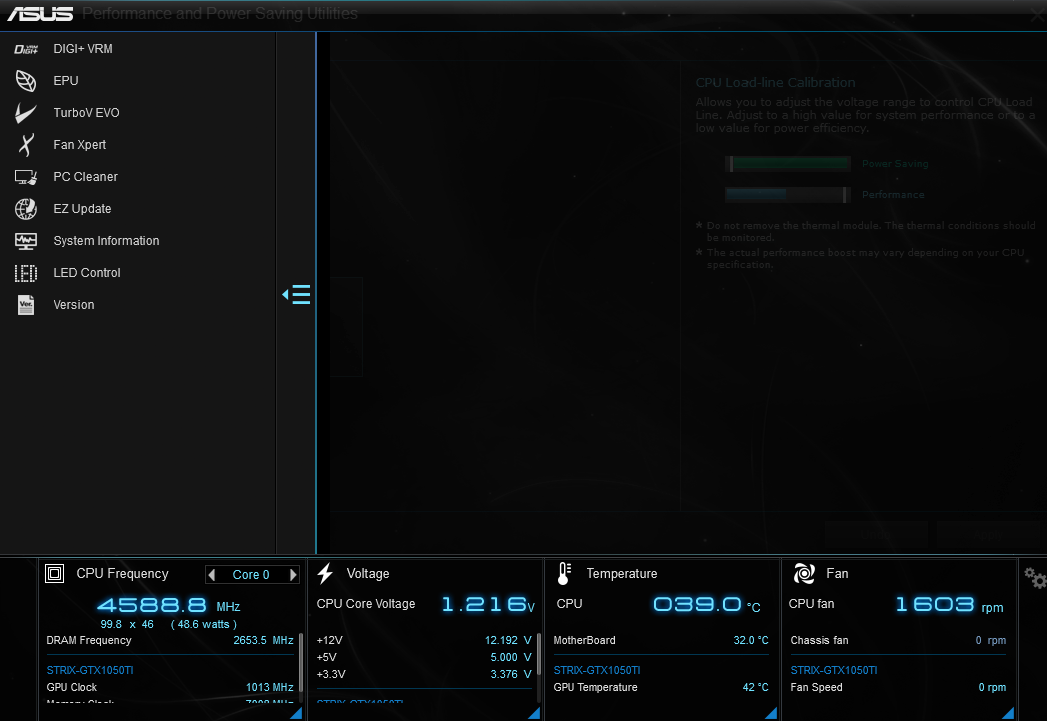Screen dimensions: 1047x721
Task: Click the Voltage lightning bolt icon
Action: pos(325,573)
